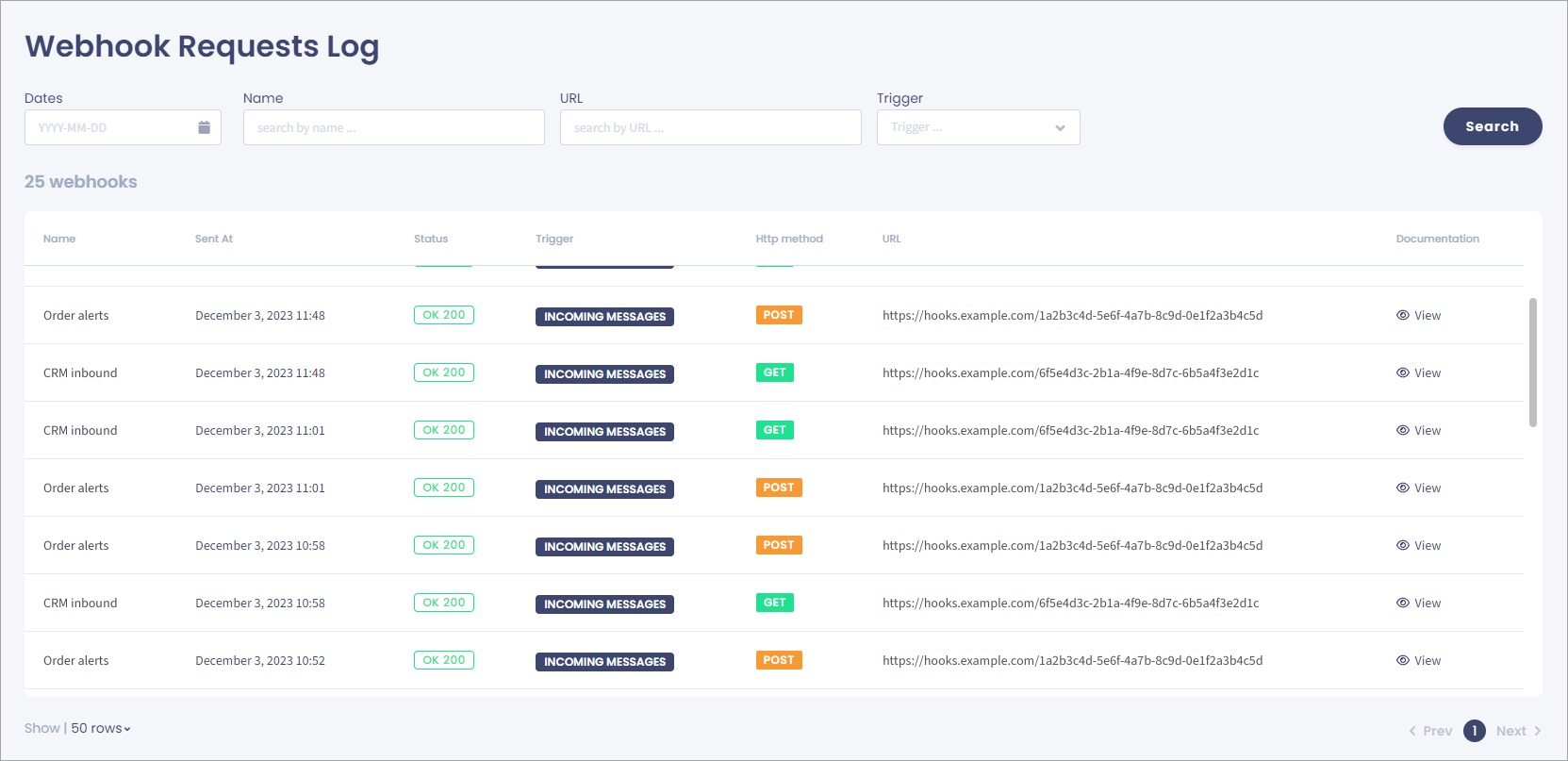Click the eye icon for CRM inbound 11:01 row
The image size is (1568, 761).
[x=1403, y=431]
